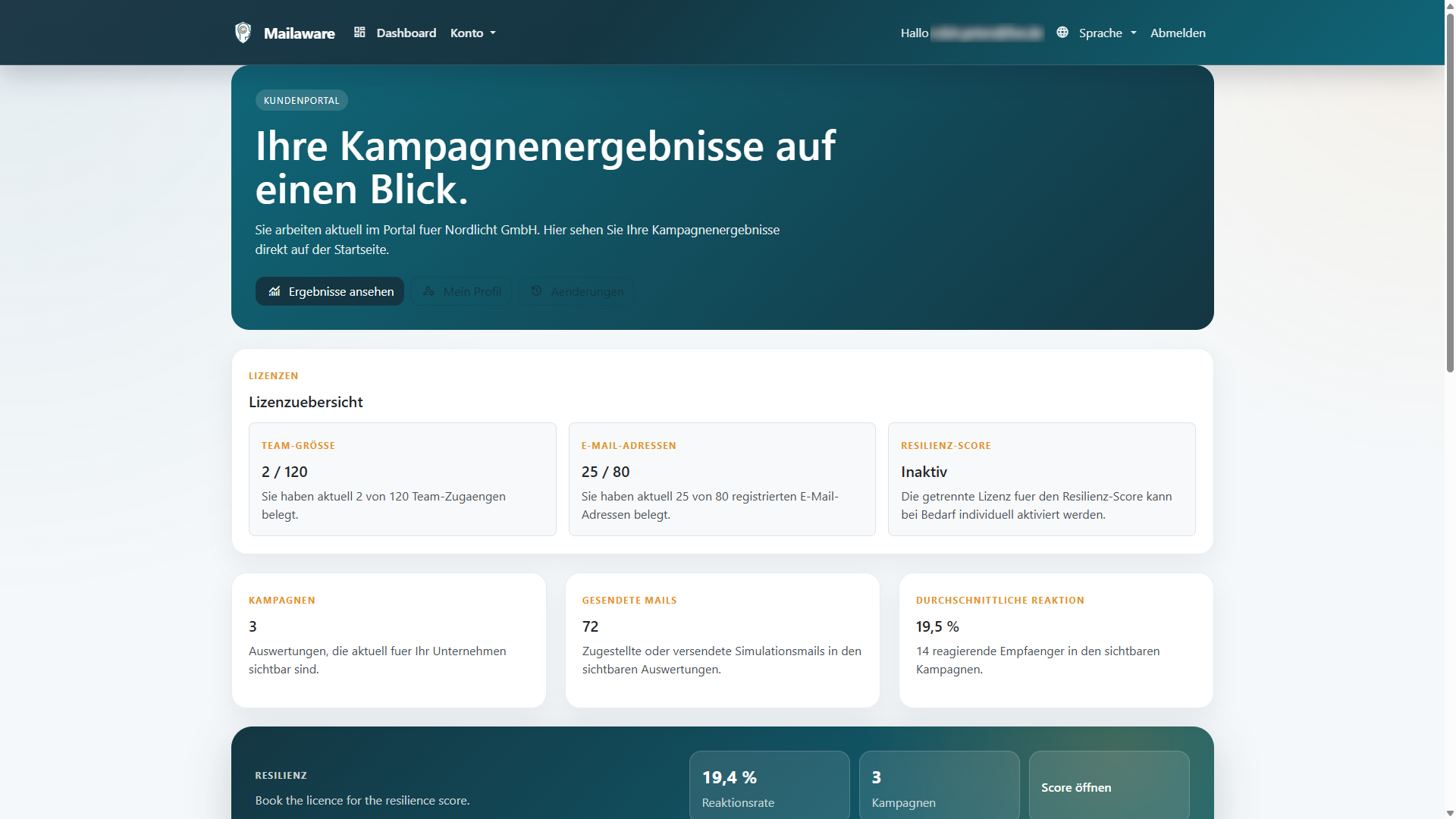Click the scrollbar down arrow
The image size is (1456, 819).
pos(1450,813)
